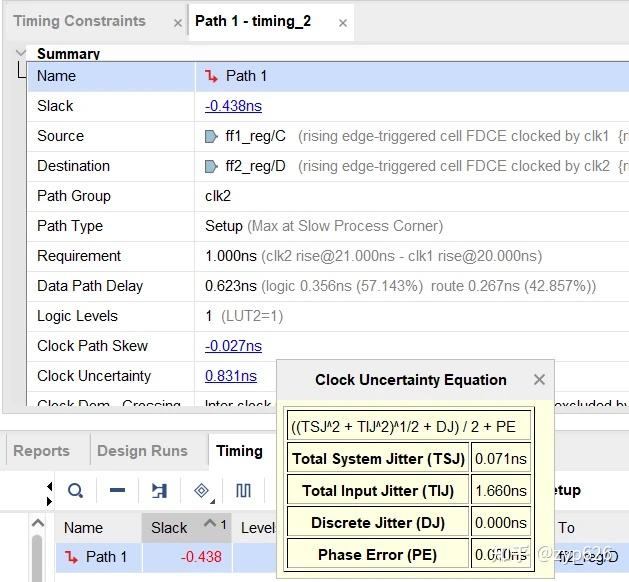Open the -0.438ns slack link
The height and width of the screenshot is (582, 629).
coord(233,106)
